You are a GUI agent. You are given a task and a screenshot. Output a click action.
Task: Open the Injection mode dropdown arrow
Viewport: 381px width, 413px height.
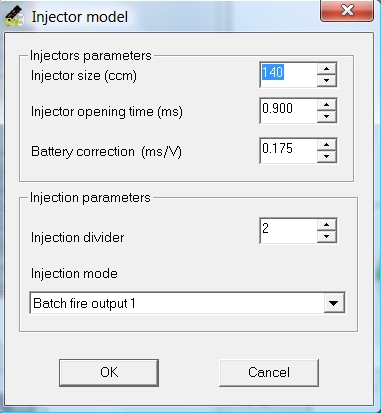(x=334, y=303)
